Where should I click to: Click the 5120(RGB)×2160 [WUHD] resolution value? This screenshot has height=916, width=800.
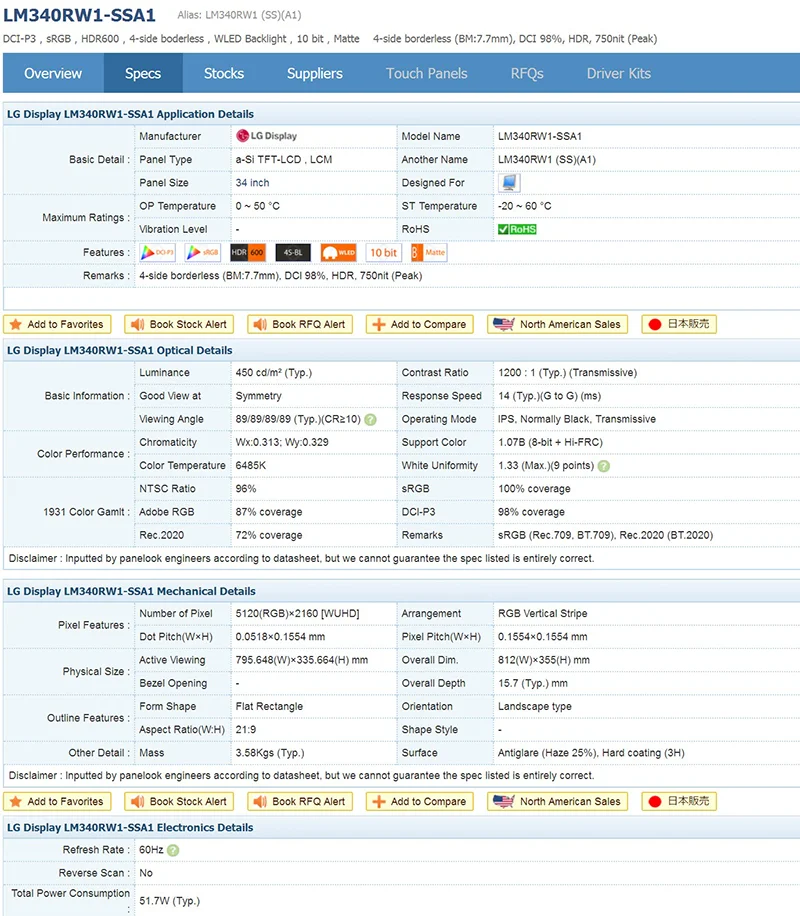click(297, 614)
